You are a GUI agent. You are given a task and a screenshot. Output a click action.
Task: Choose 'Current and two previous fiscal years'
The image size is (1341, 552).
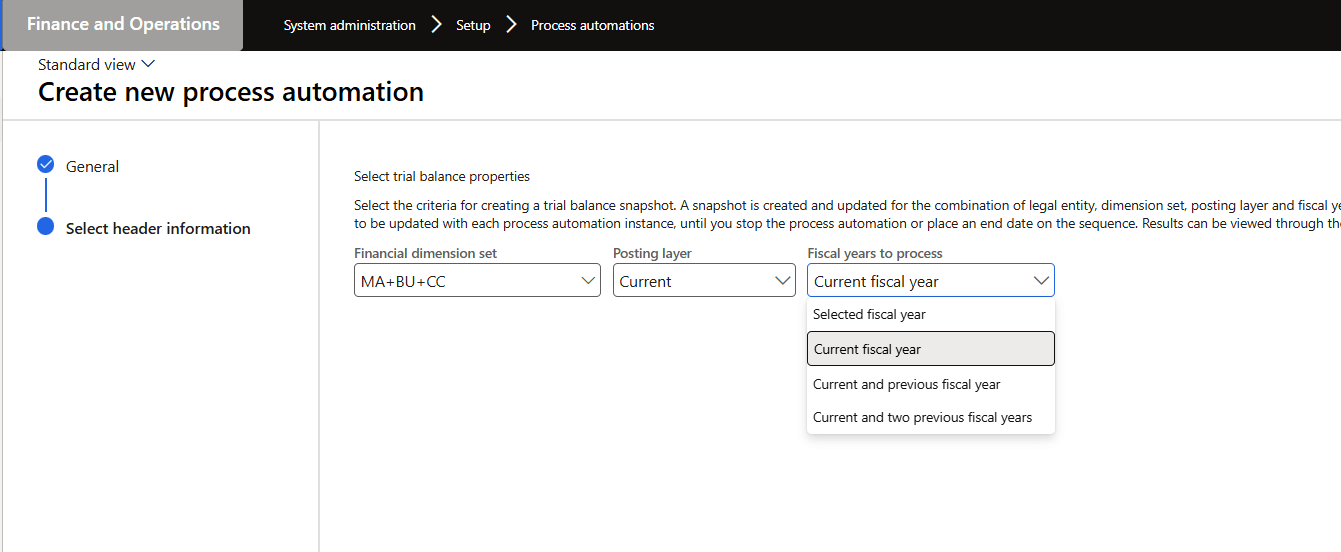[922, 417]
